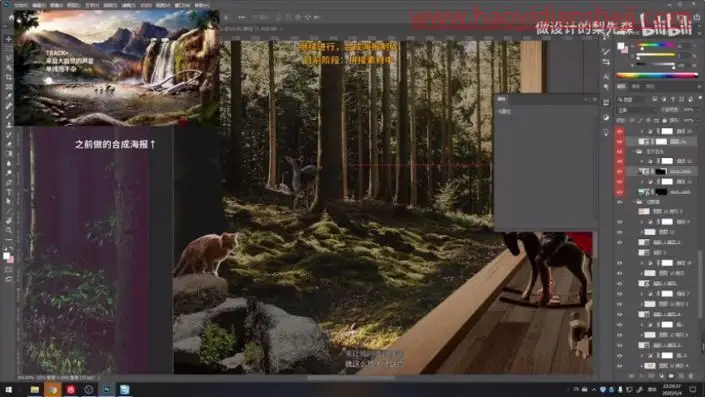Hide the topmost layer in the Layers panel
This screenshot has height=397, width=705.
click(620, 131)
